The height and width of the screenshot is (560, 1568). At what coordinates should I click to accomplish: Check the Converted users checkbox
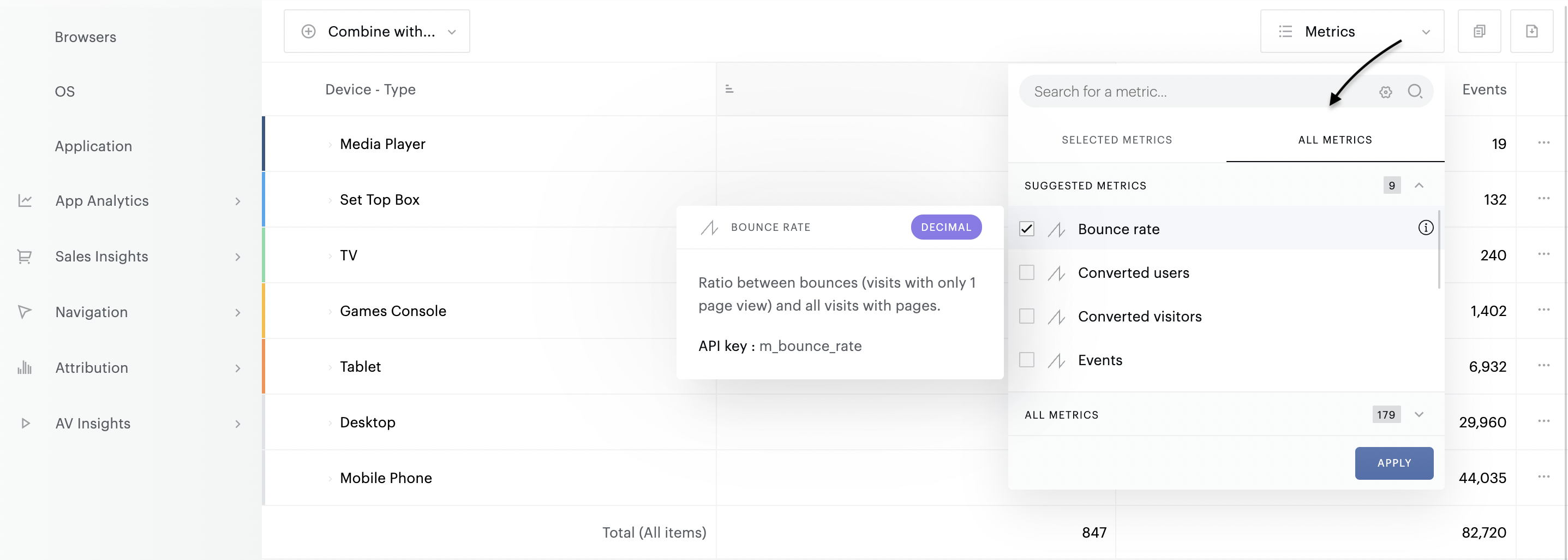pyautogui.click(x=1026, y=273)
